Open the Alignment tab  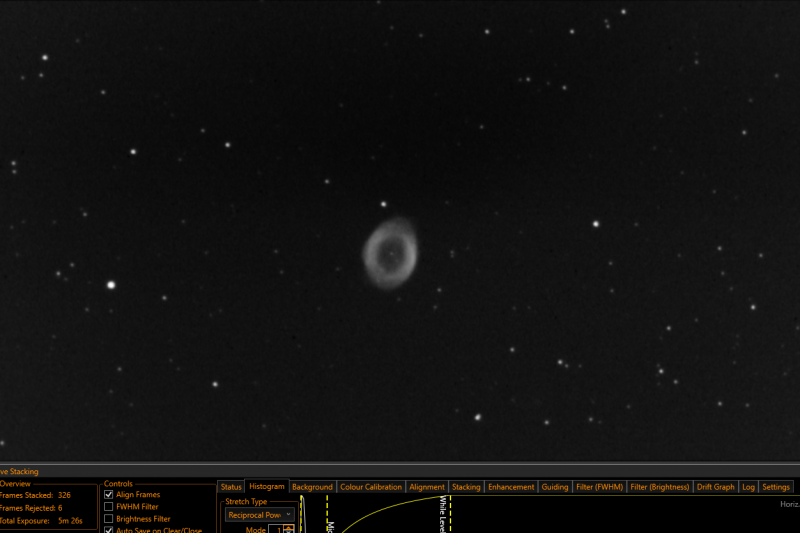pos(427,487)
